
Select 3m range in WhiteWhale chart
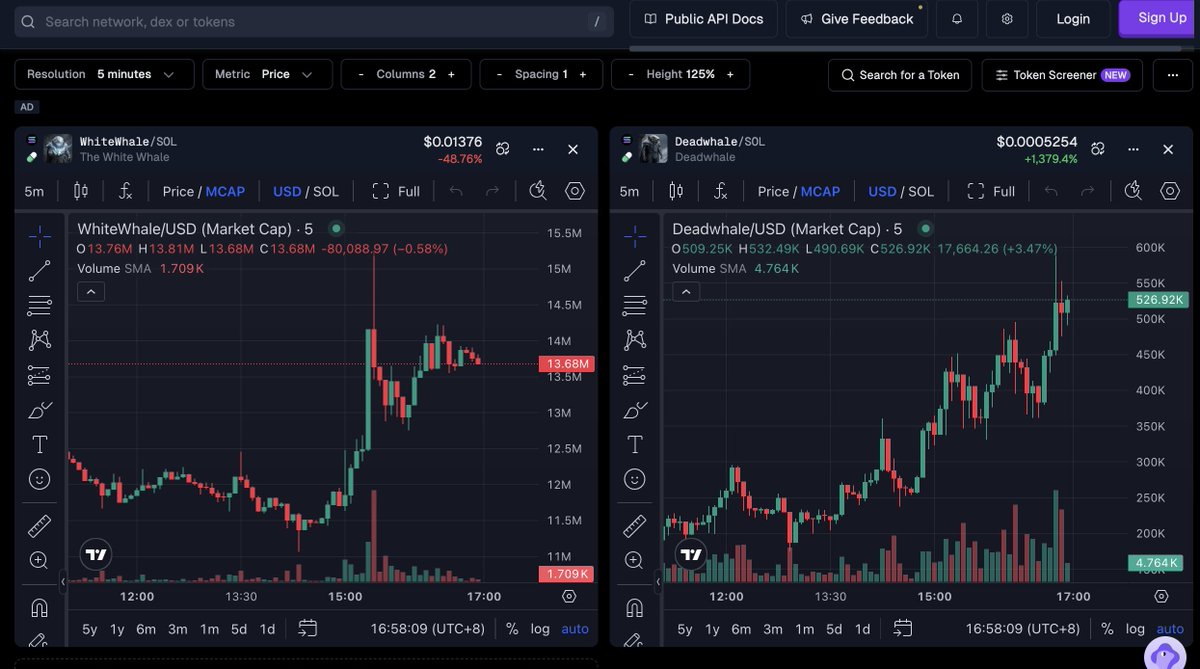click(178, 629)
